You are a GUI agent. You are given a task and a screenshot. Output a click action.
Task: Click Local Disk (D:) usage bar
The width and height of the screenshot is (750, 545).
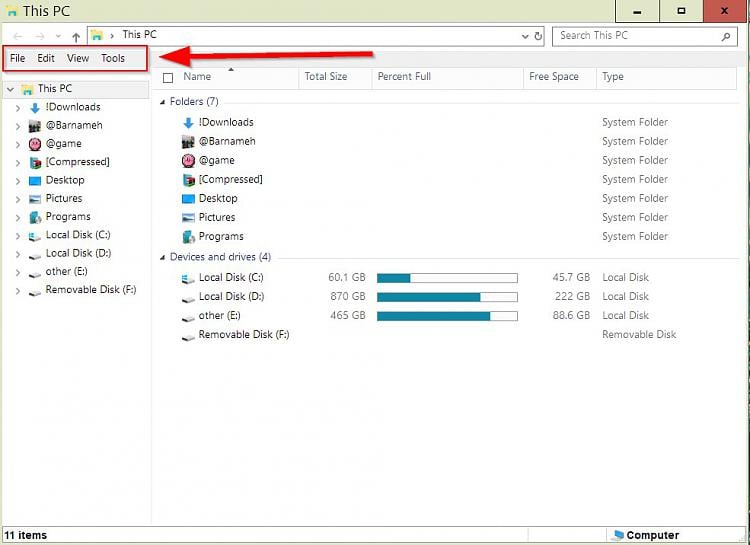tap(447, 297)
